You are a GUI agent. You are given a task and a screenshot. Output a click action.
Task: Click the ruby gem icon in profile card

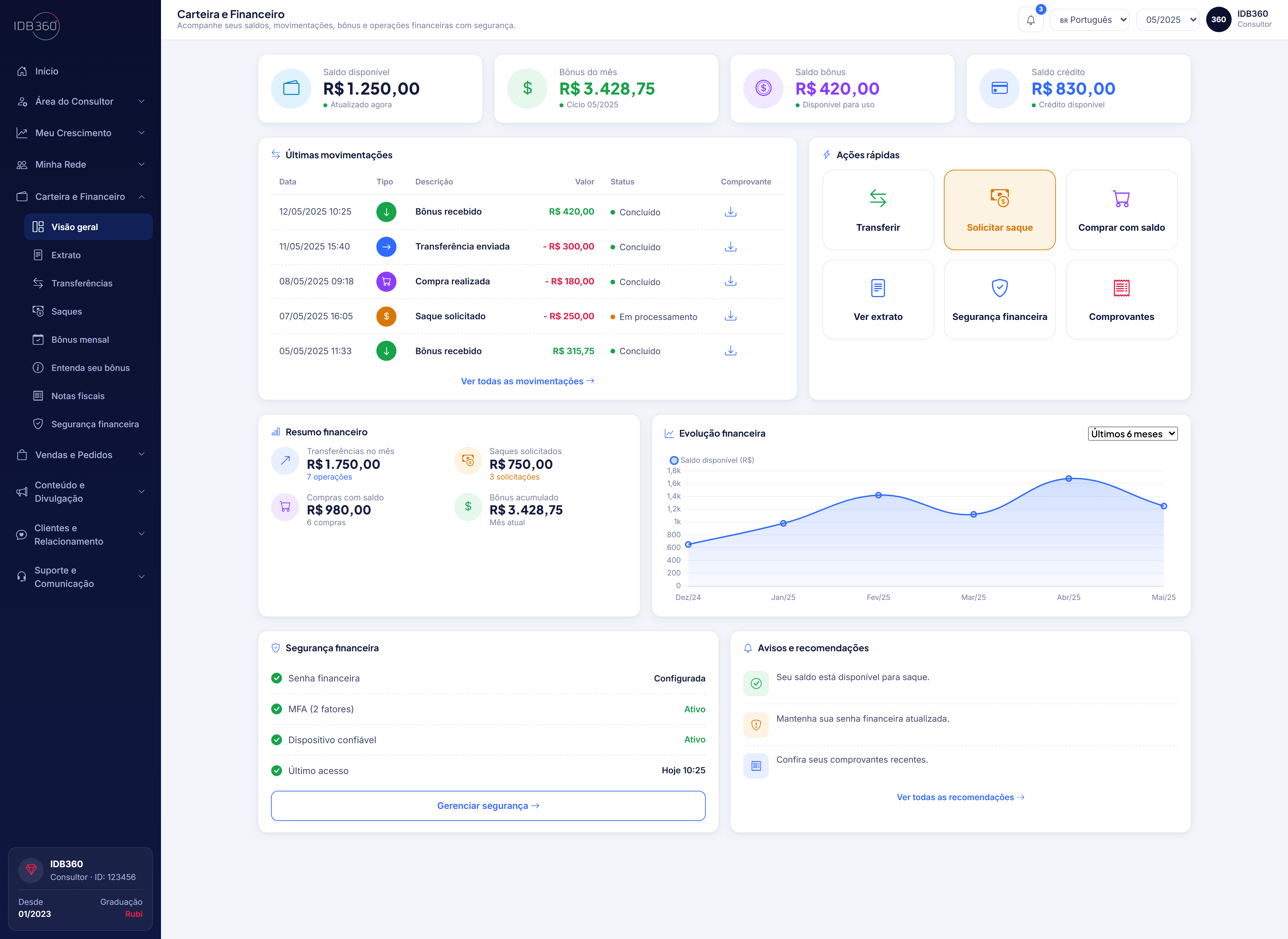(31, 870)
